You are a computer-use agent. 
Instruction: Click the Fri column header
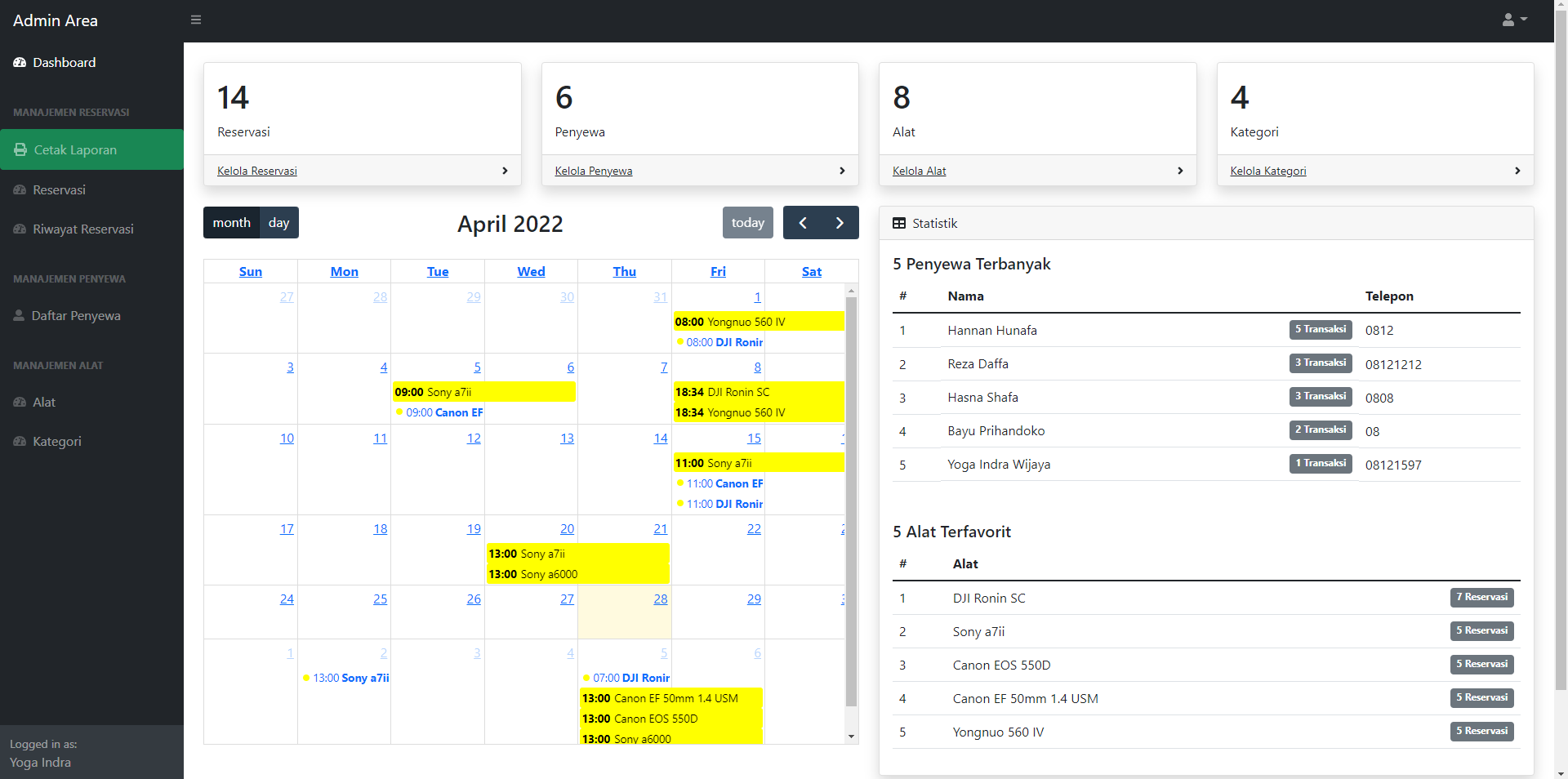point(718,271)
